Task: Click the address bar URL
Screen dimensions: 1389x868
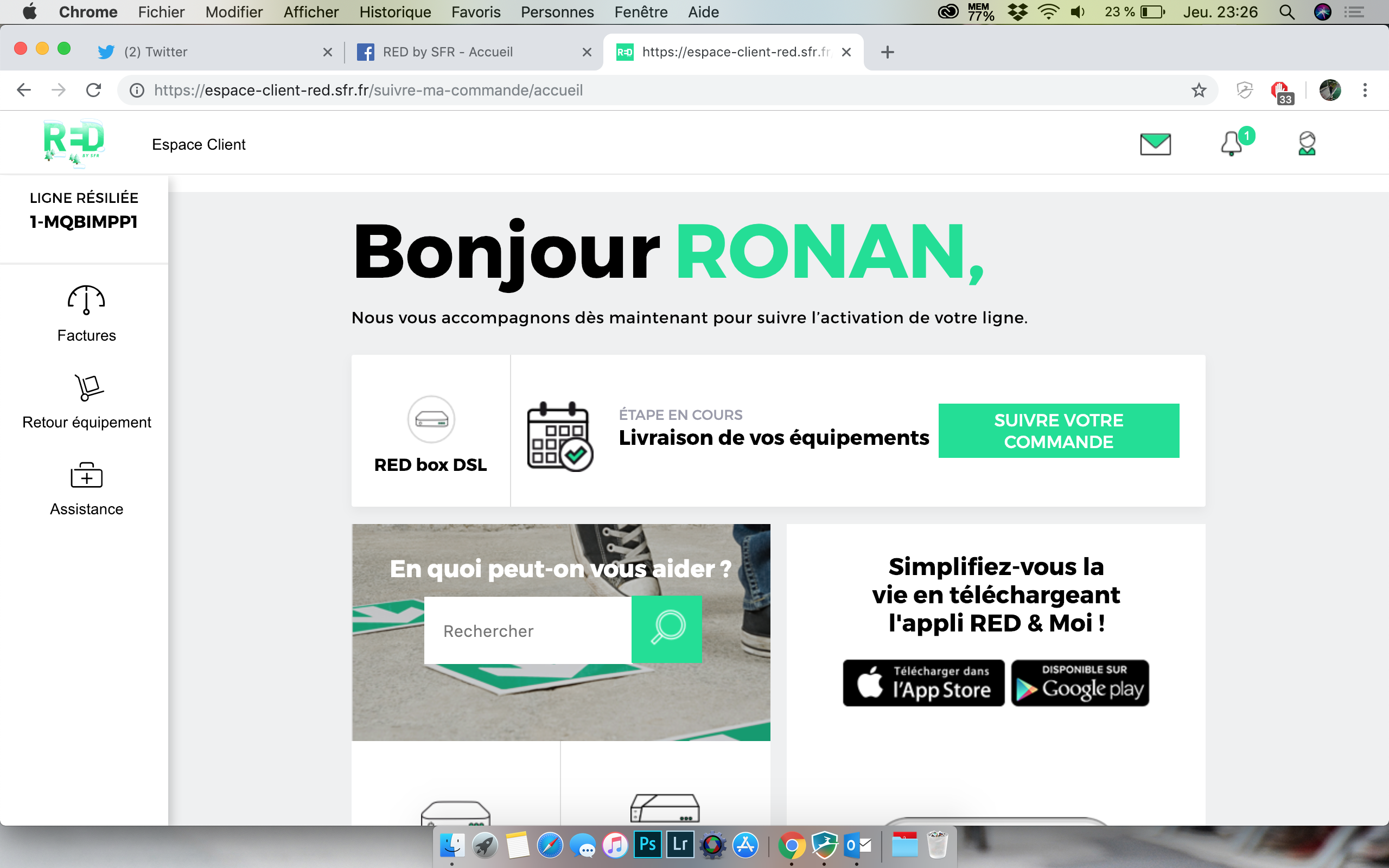Action: click(x=368, y=90)
